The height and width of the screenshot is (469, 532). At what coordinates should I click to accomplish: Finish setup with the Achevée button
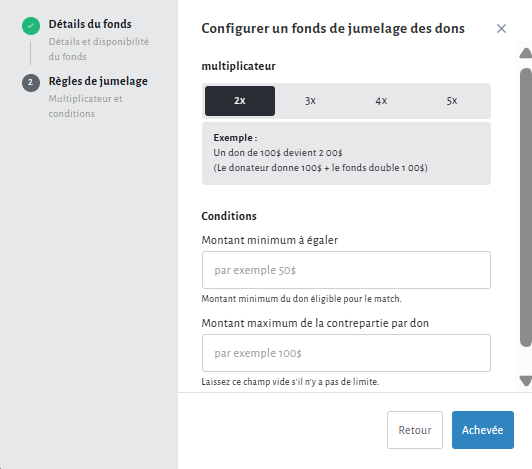tap(482, 430)
